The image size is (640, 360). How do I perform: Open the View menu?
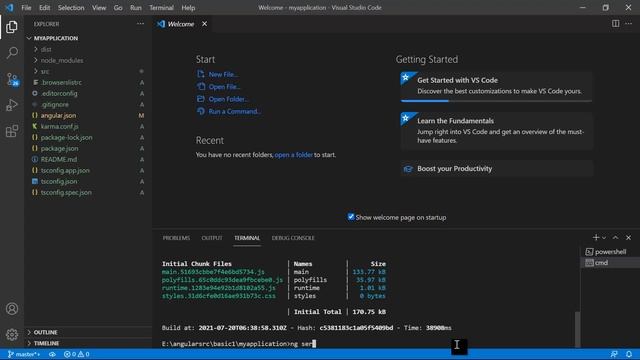click(99, 8)
